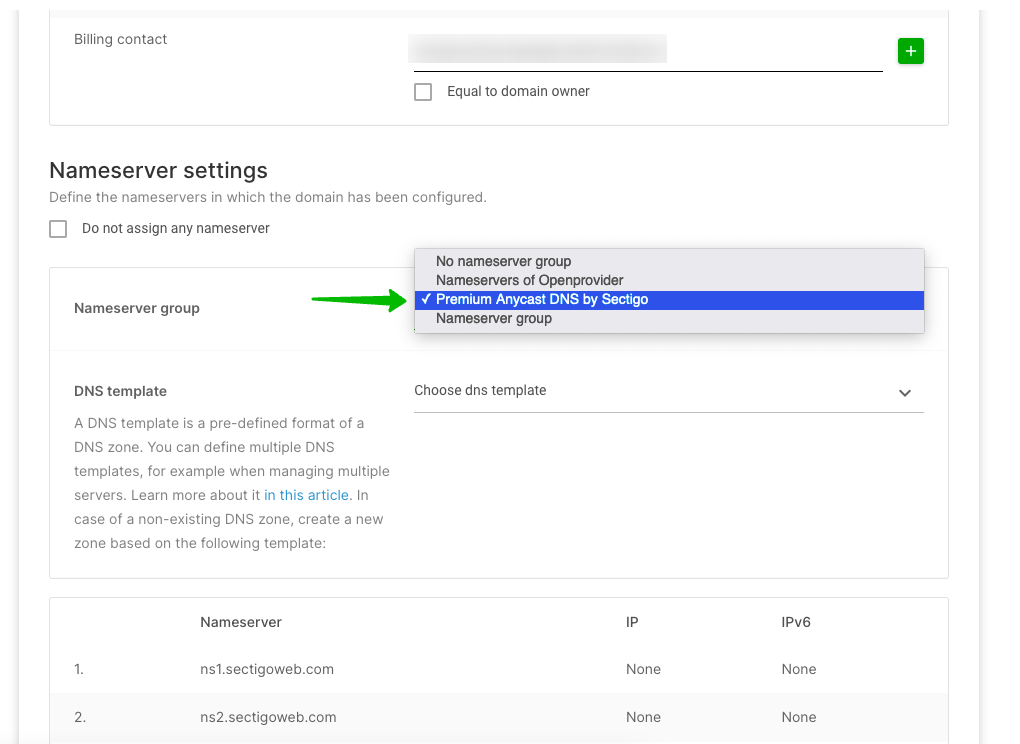Screen dimensions: 1020x744
Task: Click ns1.sectigoweb.com nameserver cell
Action: click(267, 669)
